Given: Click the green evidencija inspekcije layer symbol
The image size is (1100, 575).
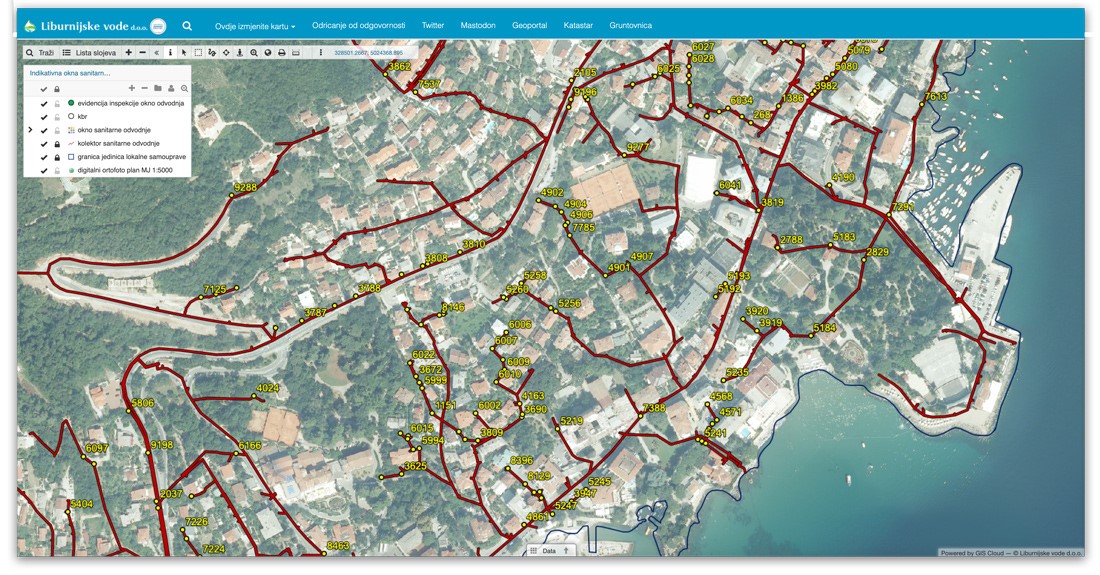Looking at the screenshot, I should (x=71, y=103).
